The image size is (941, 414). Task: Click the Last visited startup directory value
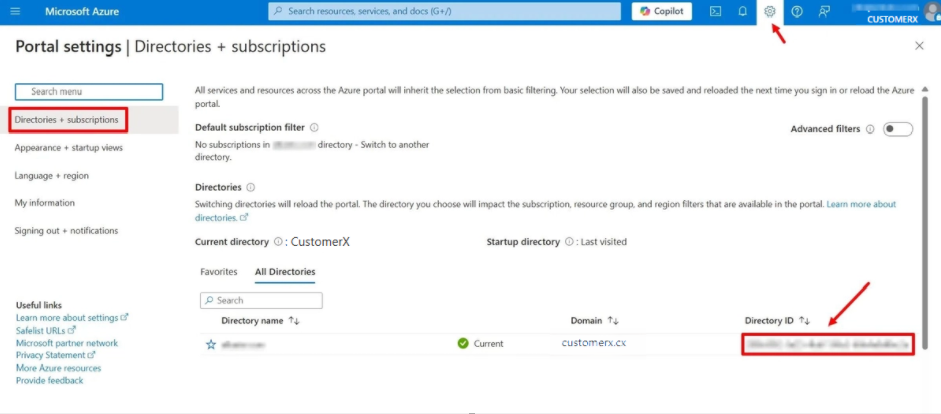(x=604, y=242)
